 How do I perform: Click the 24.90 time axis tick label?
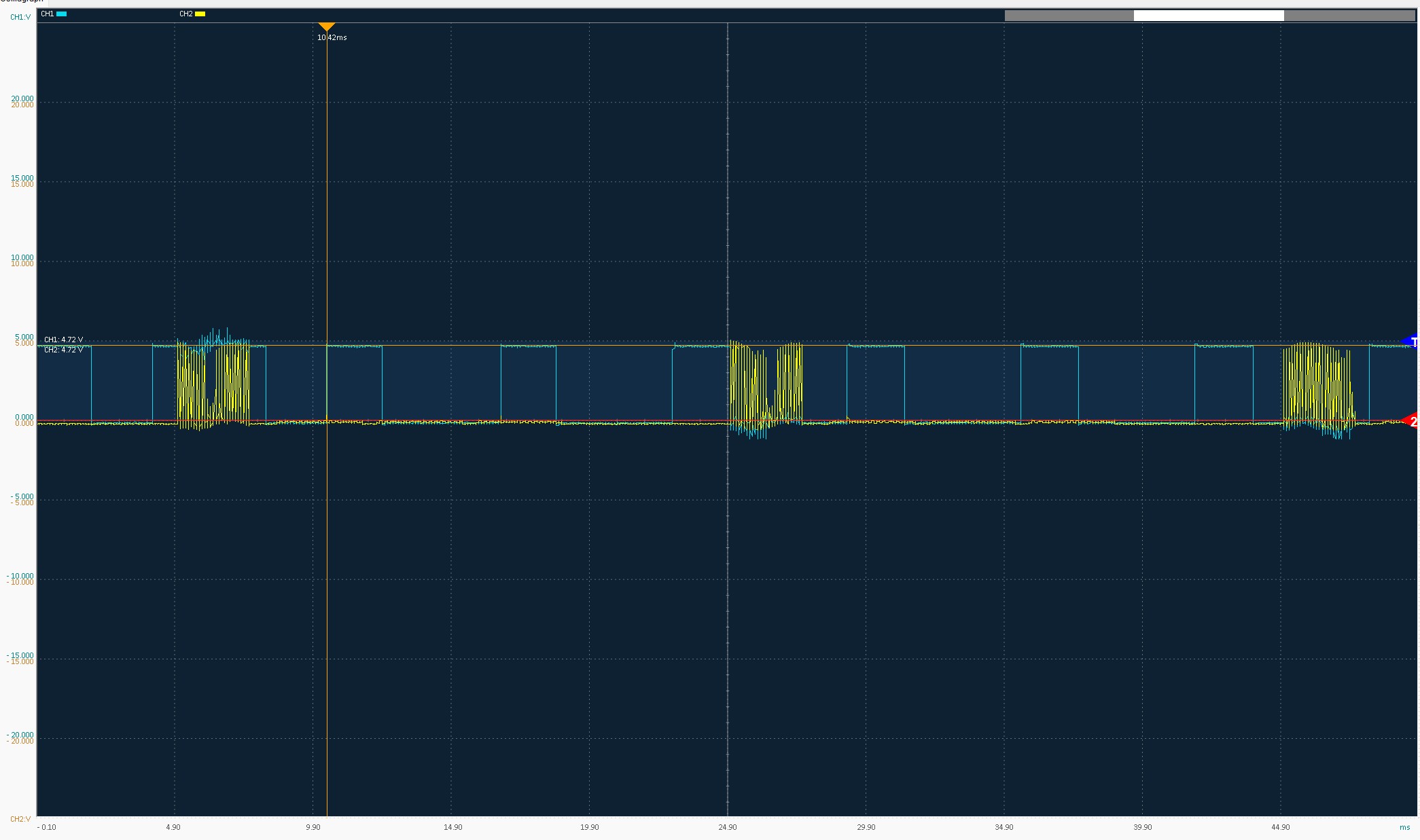727,827
